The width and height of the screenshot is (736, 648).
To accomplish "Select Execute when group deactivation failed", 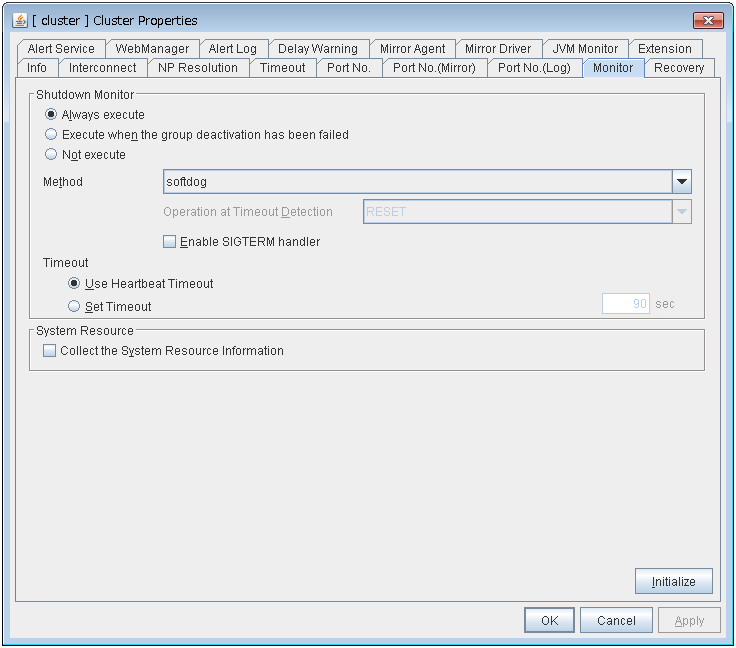I will click(x=51, y=135).
